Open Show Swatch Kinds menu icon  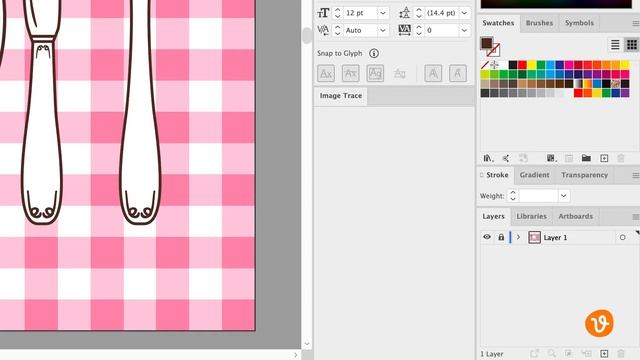(x=551, y=158)
